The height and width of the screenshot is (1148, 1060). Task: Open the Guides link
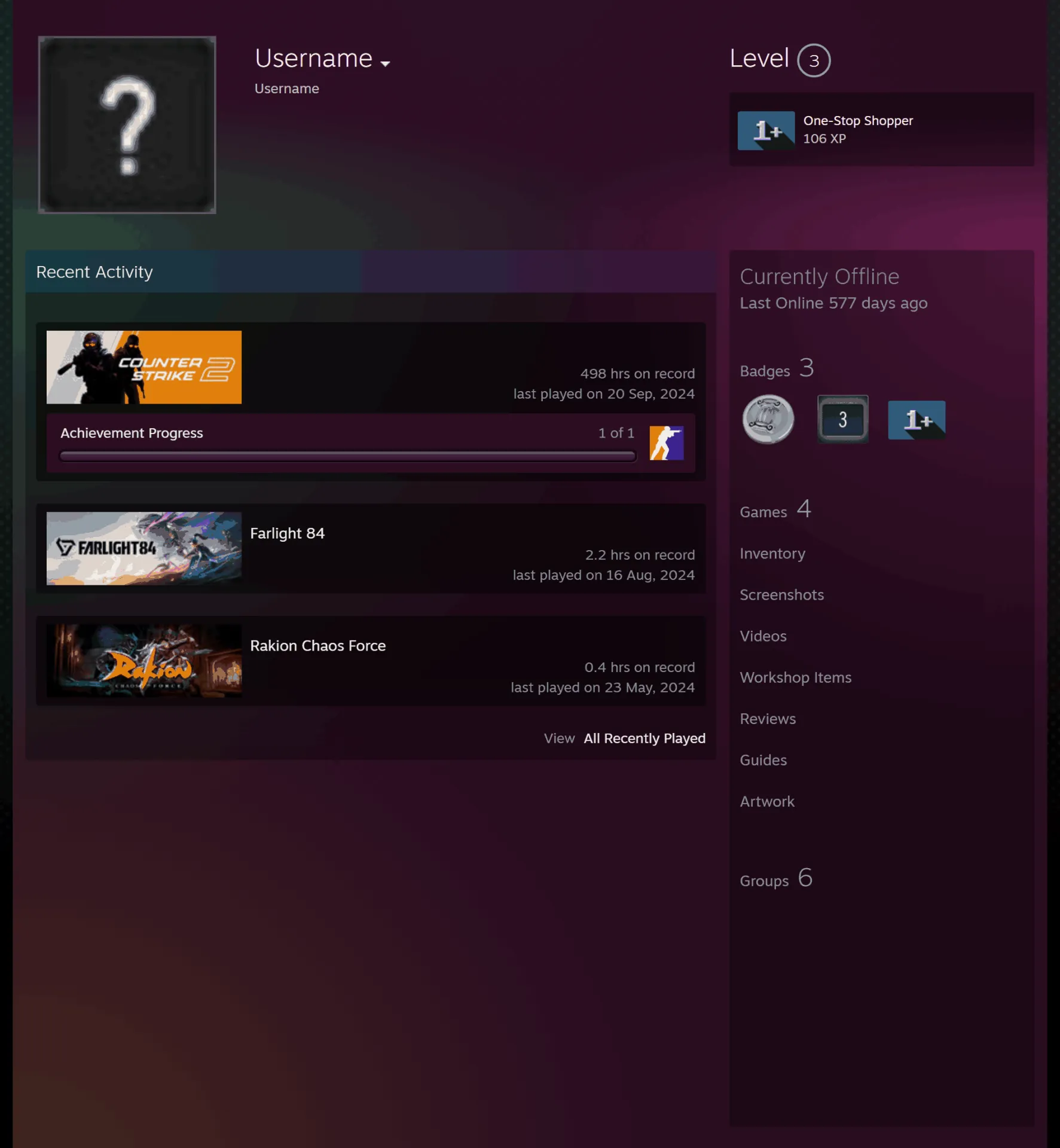[x=763, y=760]
